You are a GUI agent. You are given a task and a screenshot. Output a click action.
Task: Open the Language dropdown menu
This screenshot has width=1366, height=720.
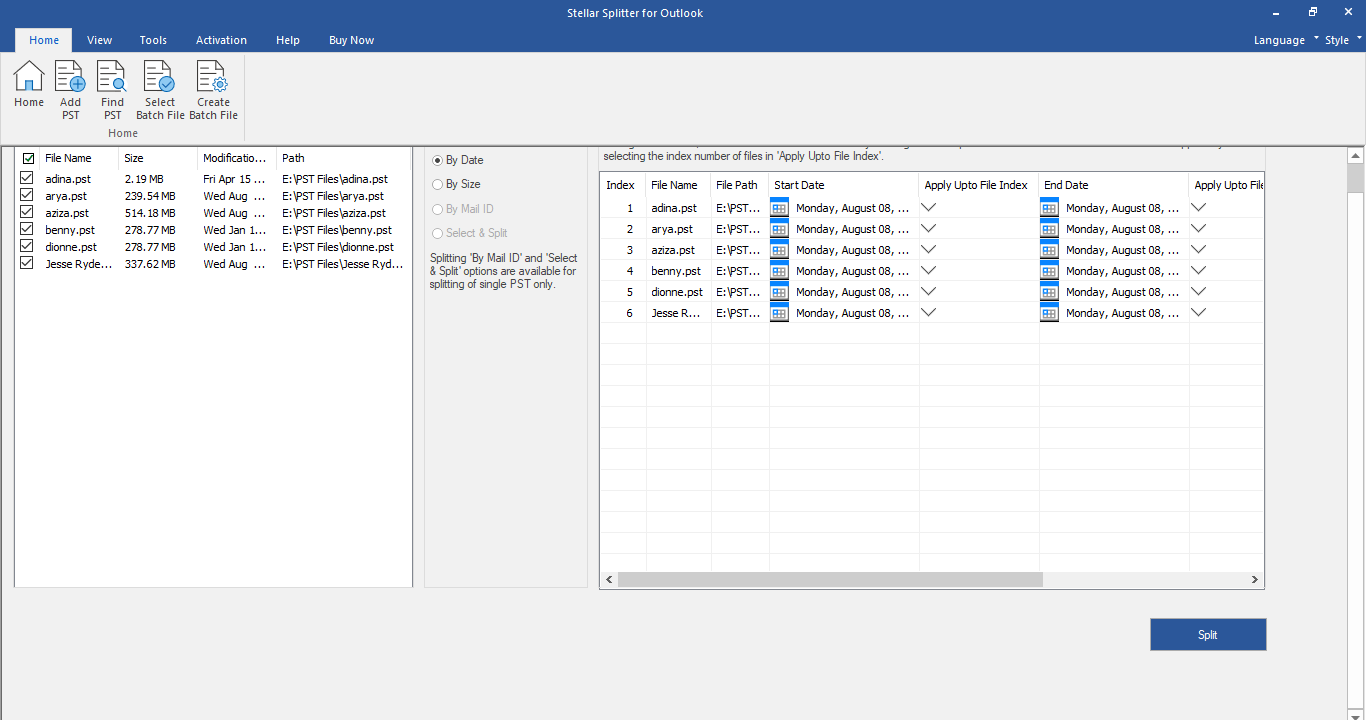pos(1286,40)
